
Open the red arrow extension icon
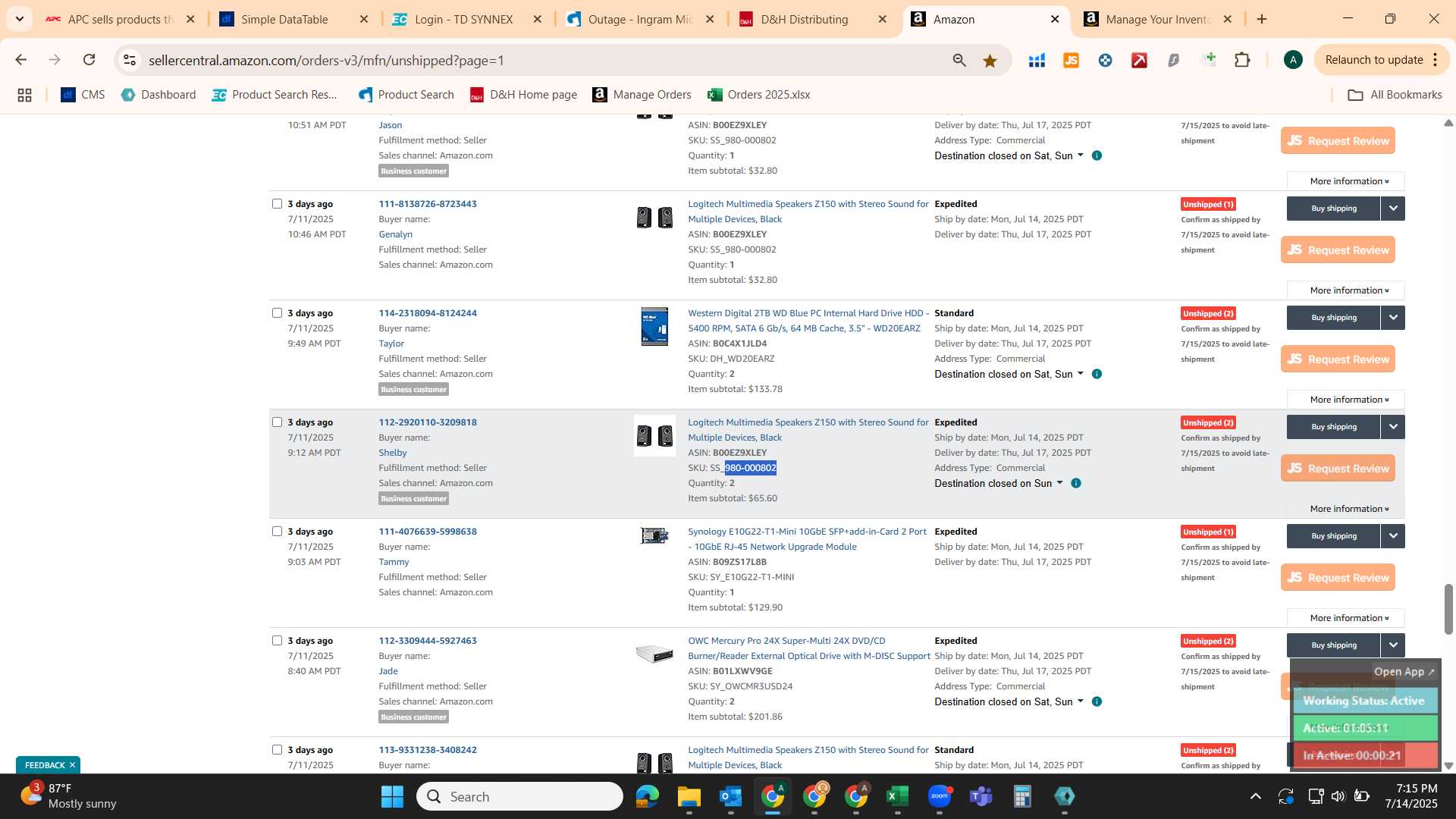(1139, 60)
